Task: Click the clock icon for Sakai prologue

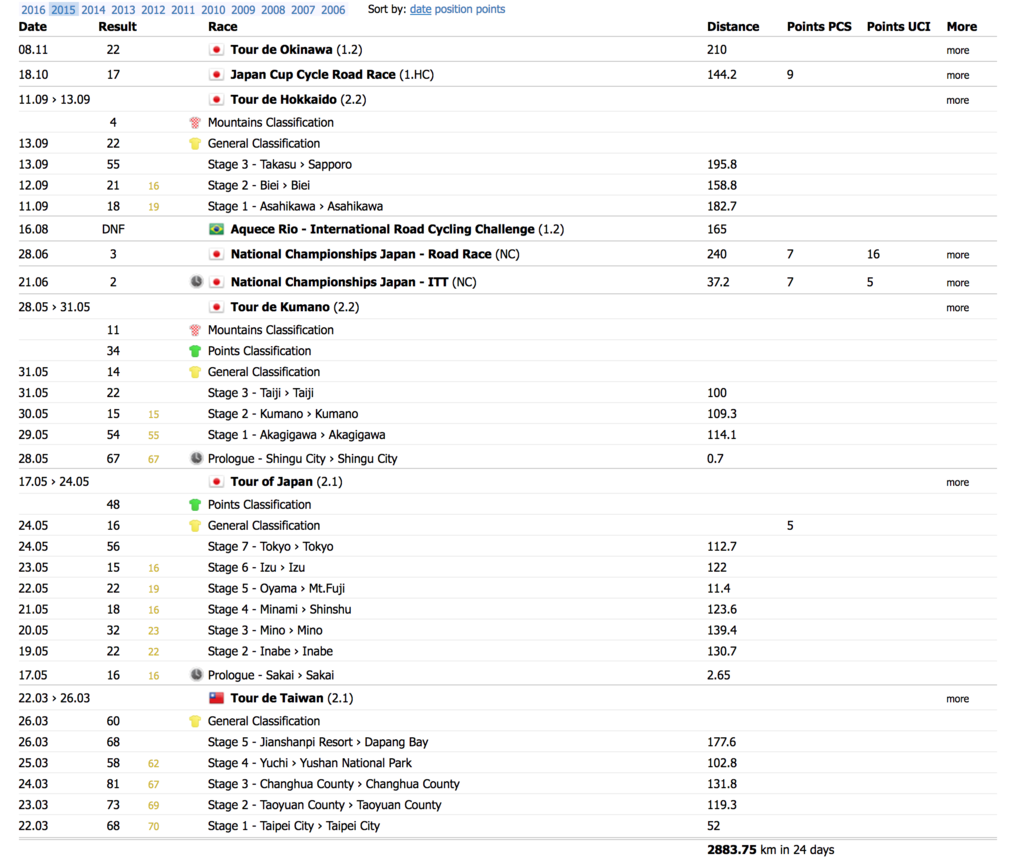Action: [196, 674]
